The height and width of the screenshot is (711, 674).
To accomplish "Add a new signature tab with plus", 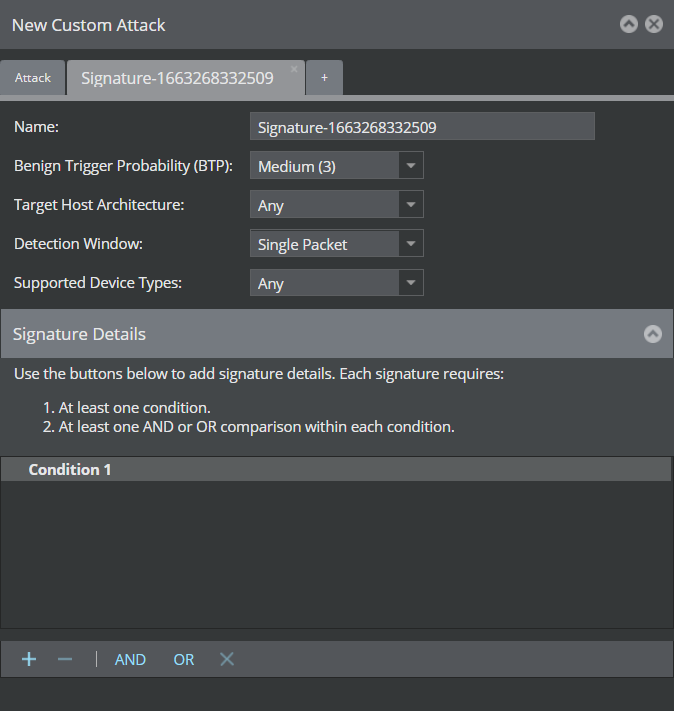I will pyautogui.click(x=324, y=78).
